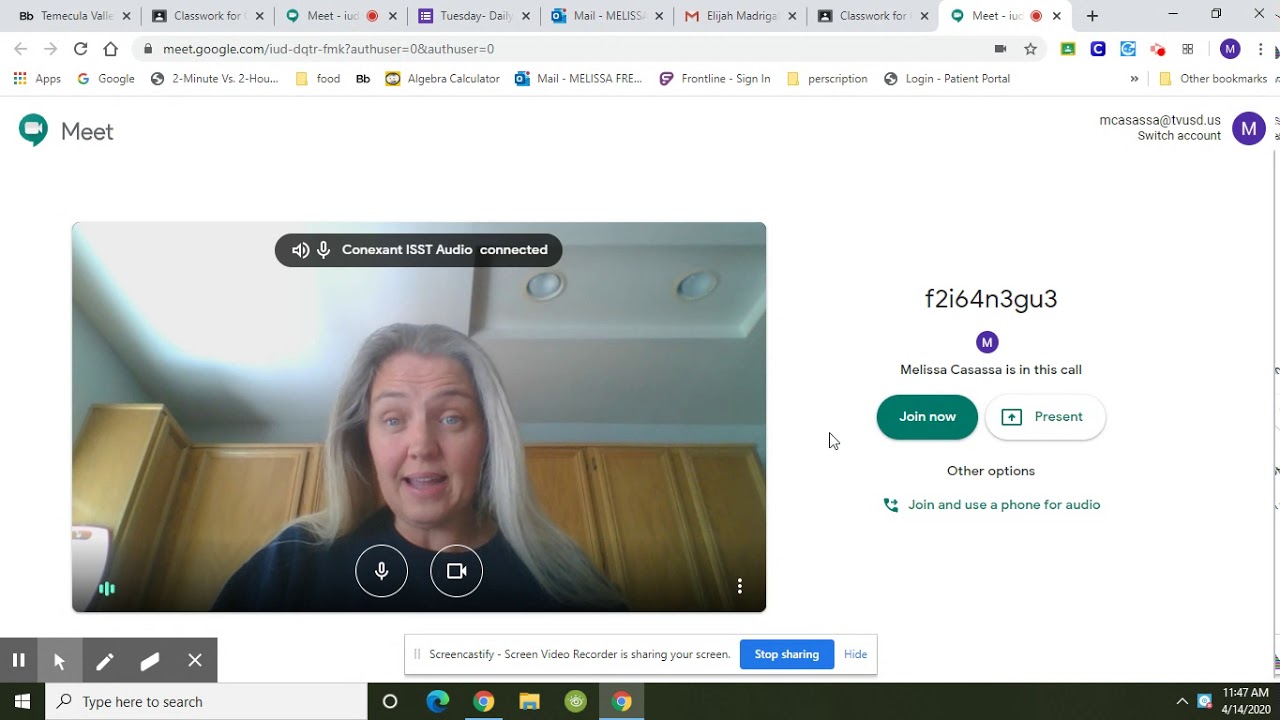
Task: Open a new browser tab
Action: 1092,16
